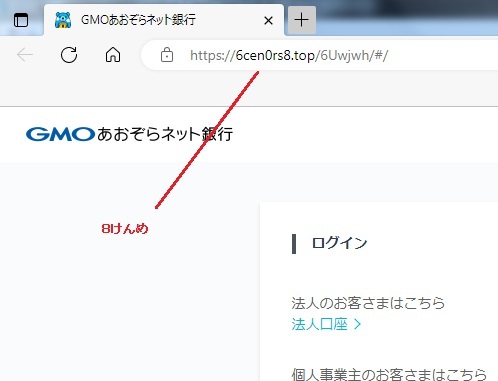
Task: Click the 法人のお客さまはこちら text
Action: pos(368,303)
